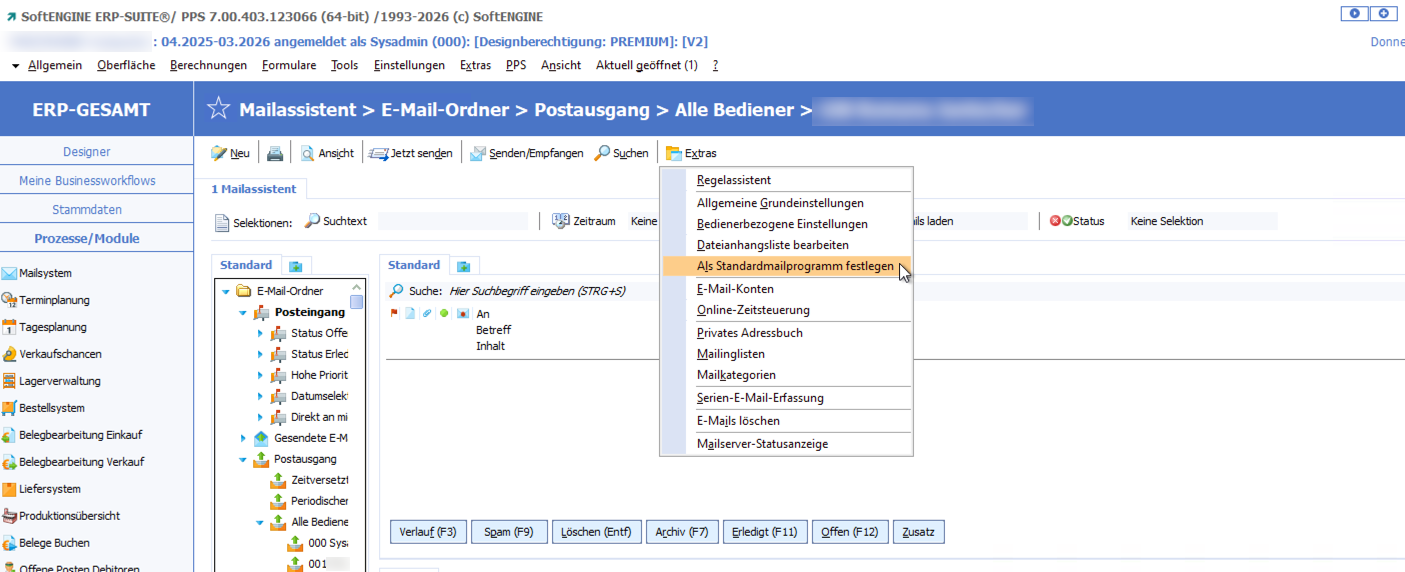Collapse the Posteingang folder tree node
This screenshot has width=1405, height=572.
tap(243, 312)
